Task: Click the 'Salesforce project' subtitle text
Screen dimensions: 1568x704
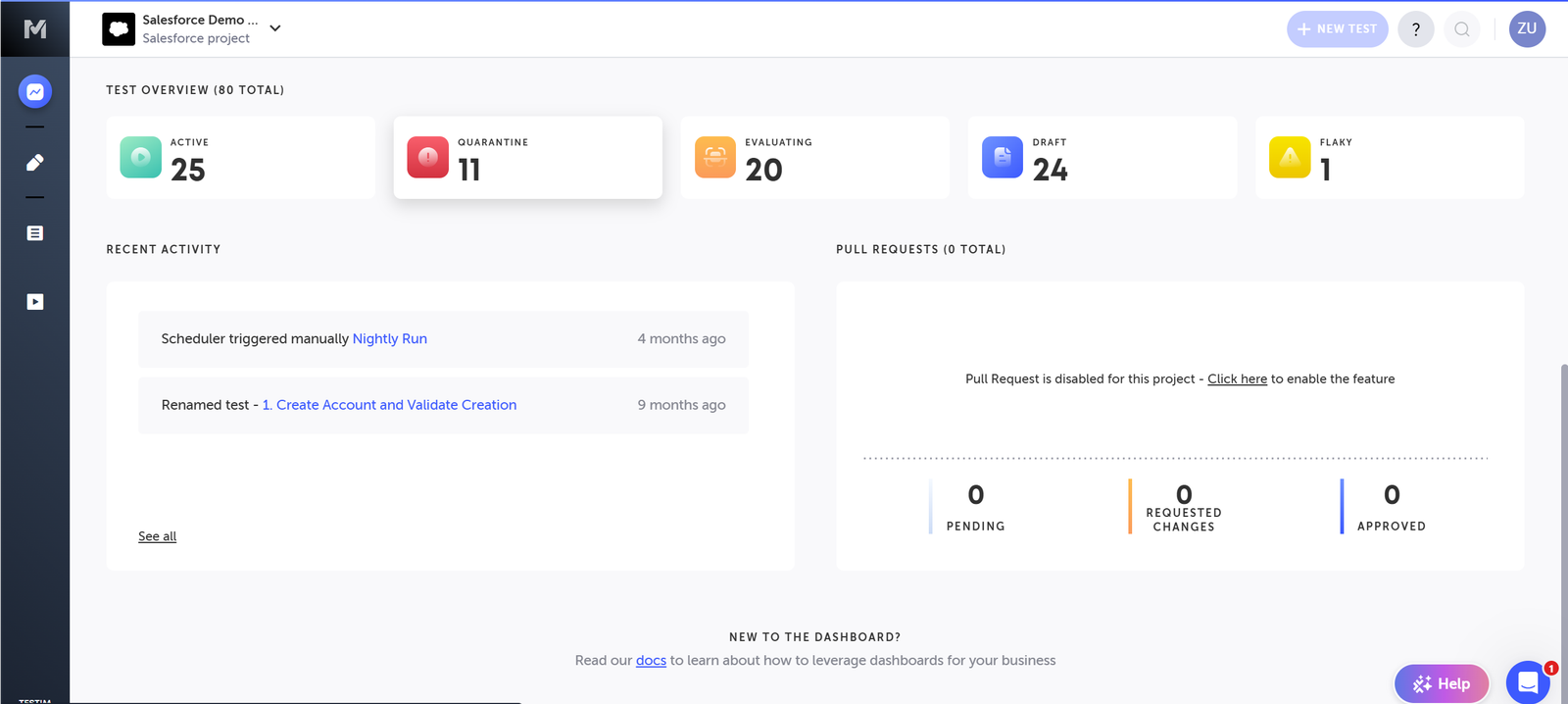Action: 196,38
